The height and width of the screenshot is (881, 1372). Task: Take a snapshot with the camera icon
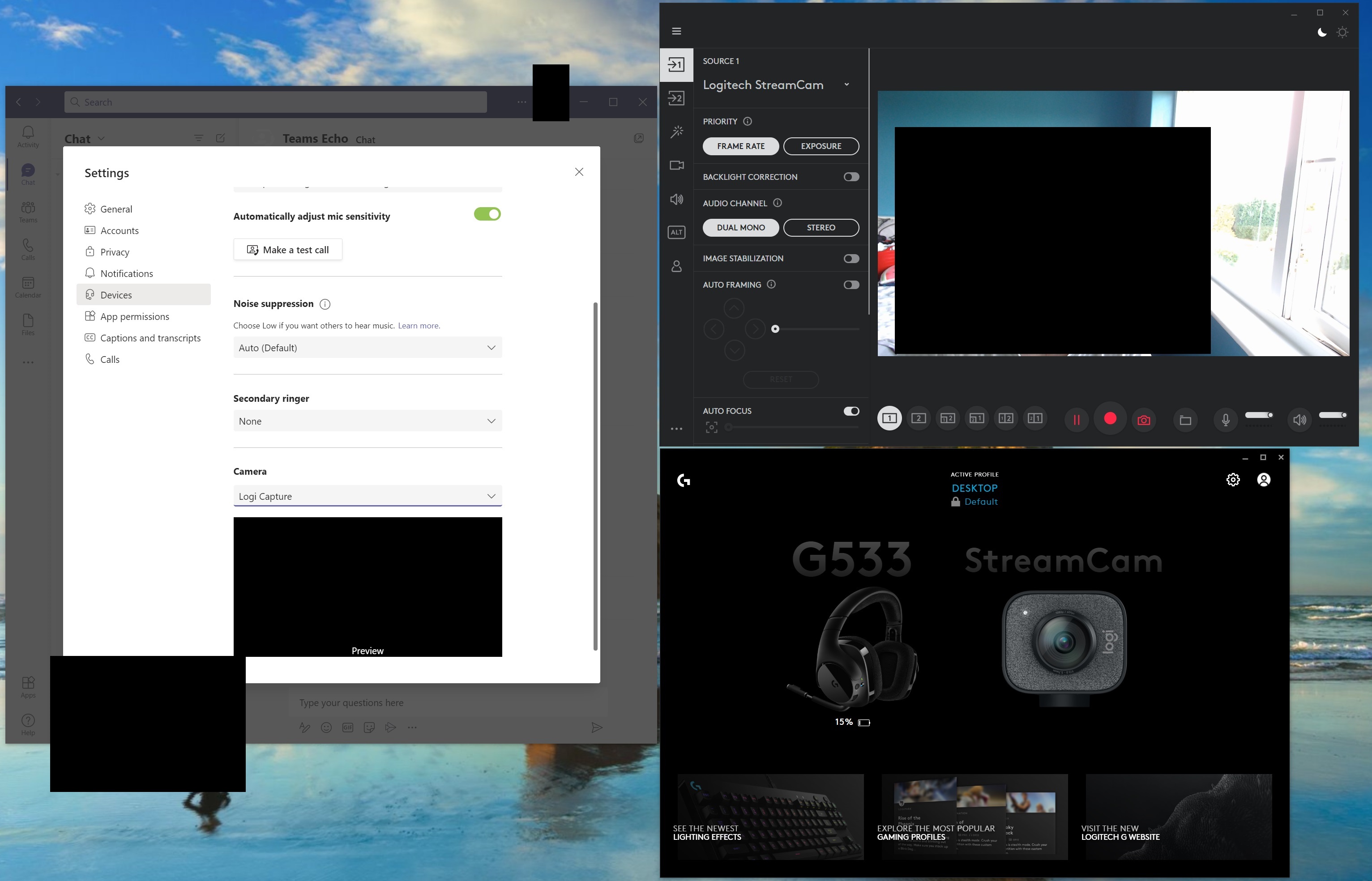point(1144,419)
